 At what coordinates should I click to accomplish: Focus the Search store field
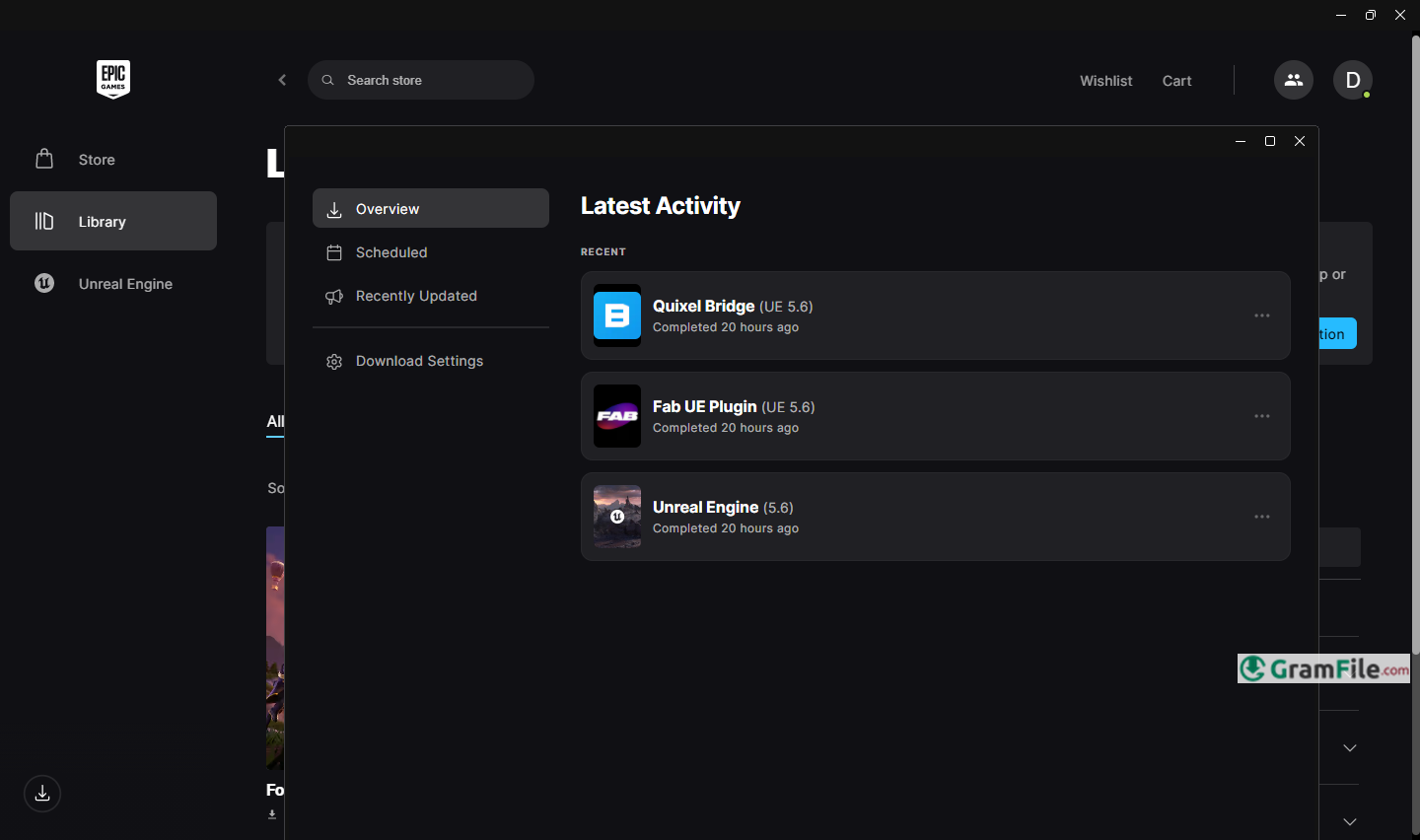(x=421, y=80)
